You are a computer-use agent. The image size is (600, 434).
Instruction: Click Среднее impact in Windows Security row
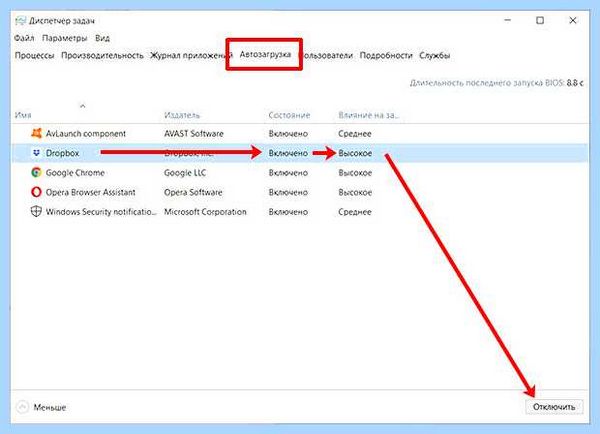[x=355, y=212]
